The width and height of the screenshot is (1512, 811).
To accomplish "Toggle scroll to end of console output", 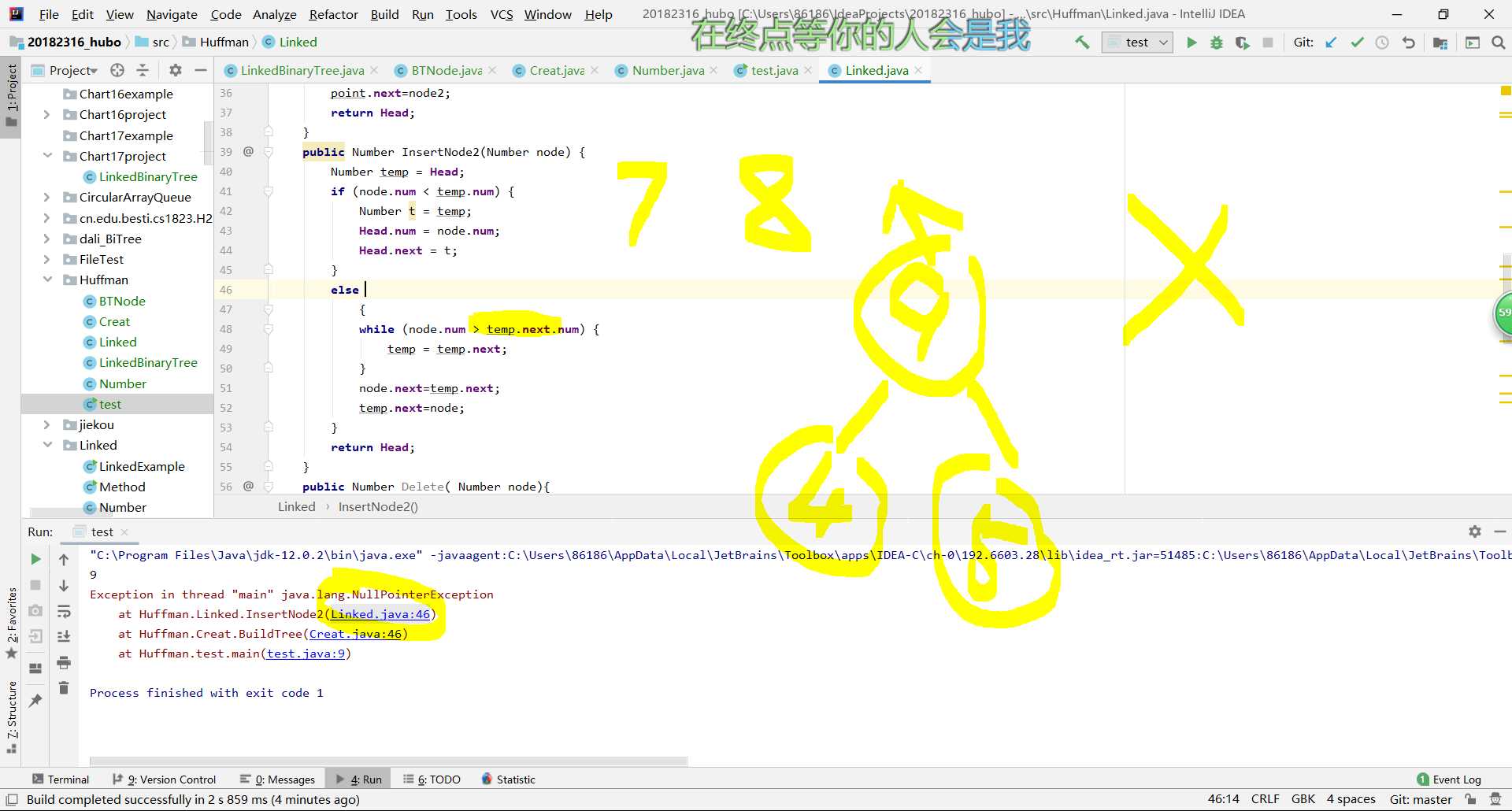I will point(64,636).
